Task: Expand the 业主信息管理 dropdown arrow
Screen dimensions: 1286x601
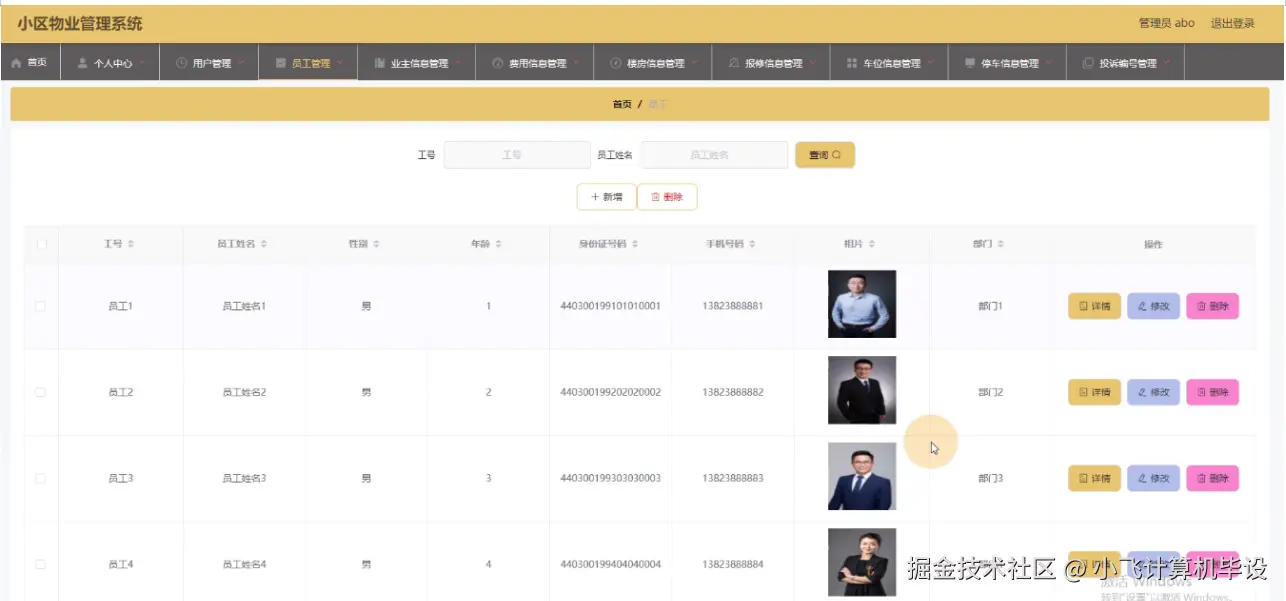Action: 457,63
